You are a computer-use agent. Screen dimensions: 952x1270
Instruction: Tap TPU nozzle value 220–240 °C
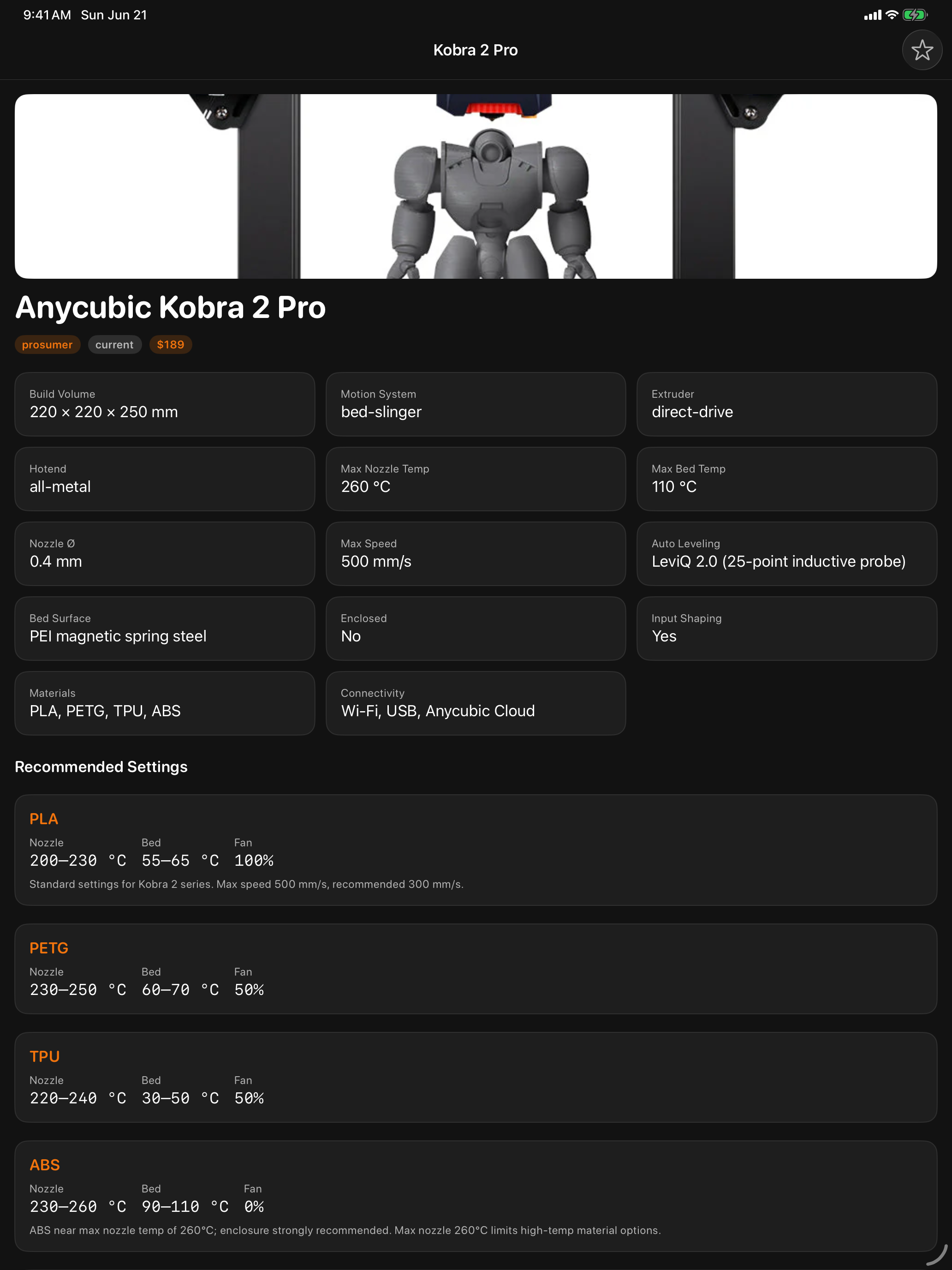click(77, 1098)
